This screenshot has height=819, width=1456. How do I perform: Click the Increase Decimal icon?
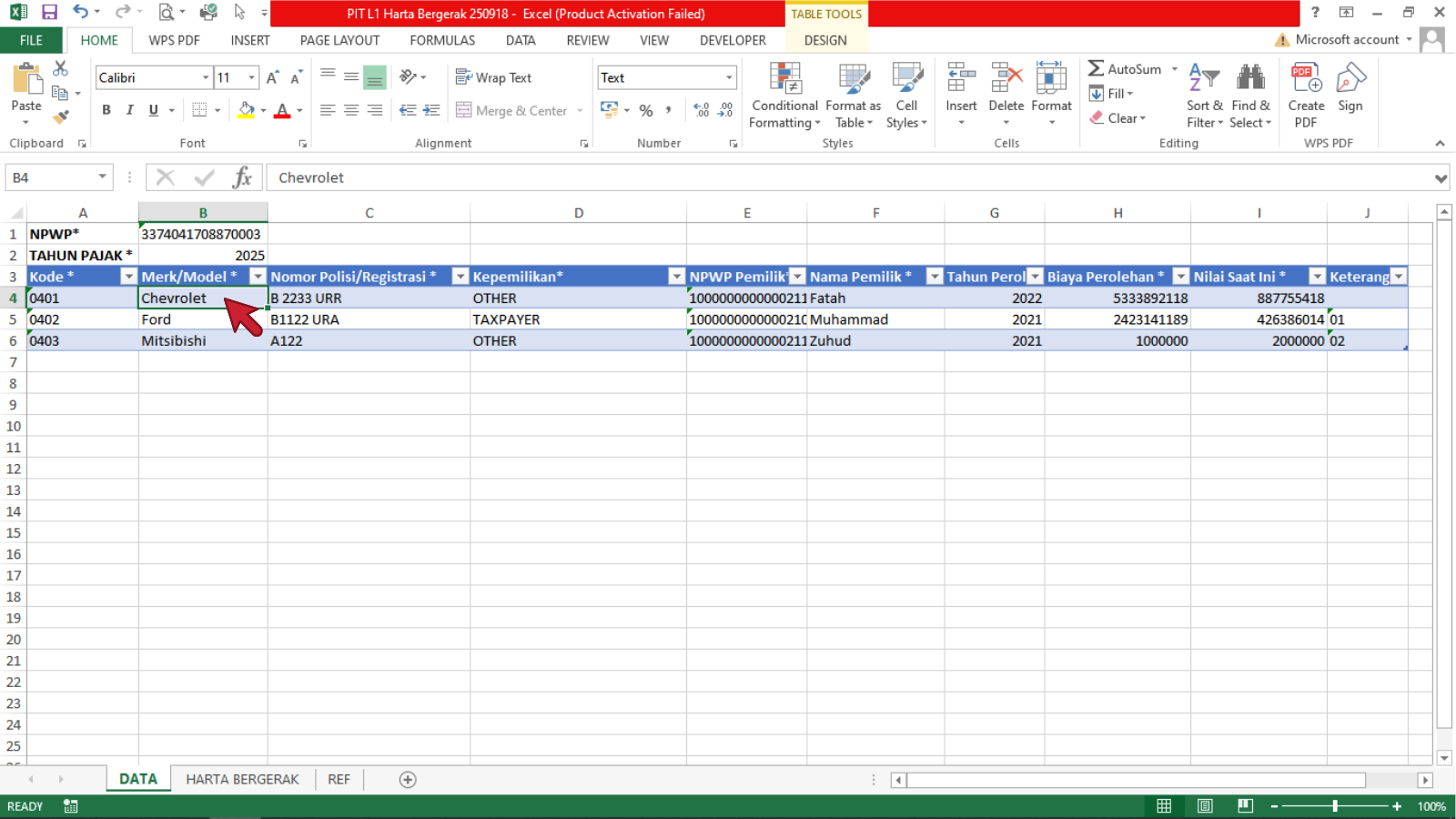point(701,110)
